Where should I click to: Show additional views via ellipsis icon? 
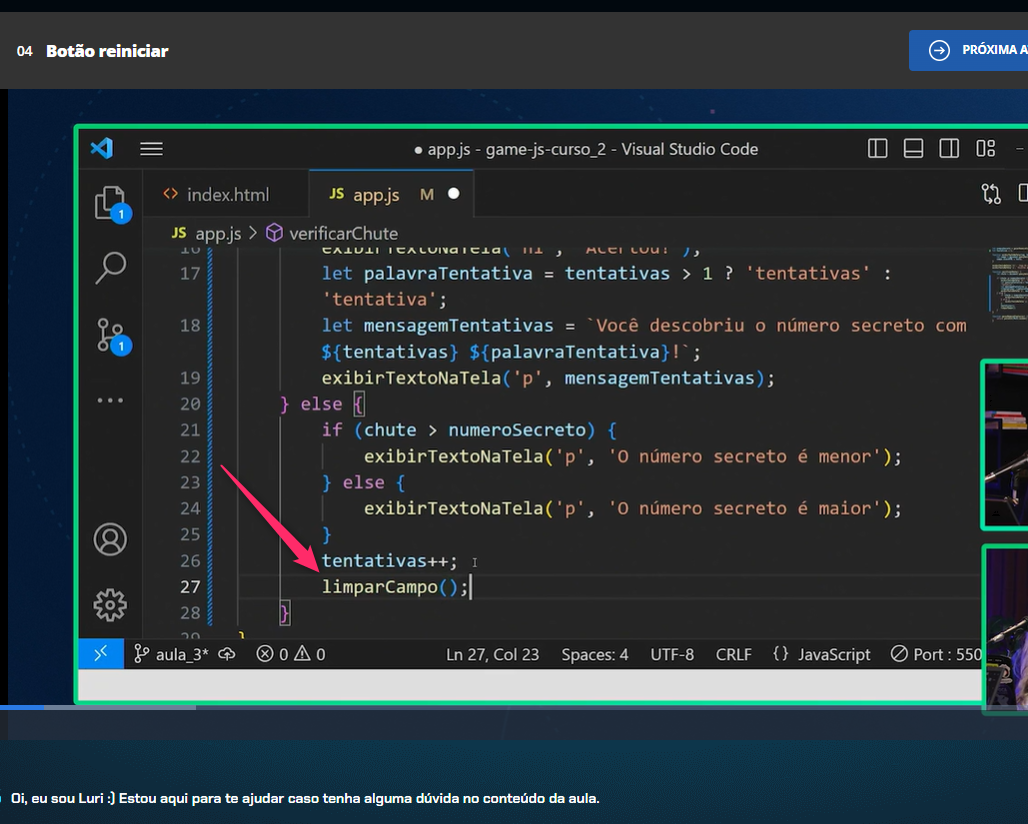[x=111, y=401]
